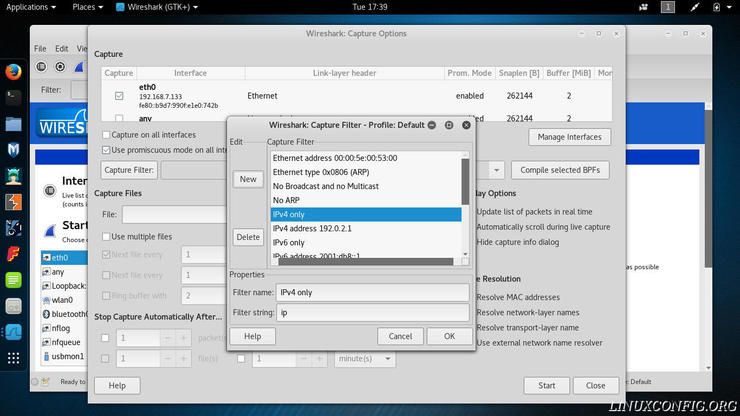This screenshot has width=740, height=416.
Task: Launch Metasploit from the dock
Action: (x=13, y=150)
